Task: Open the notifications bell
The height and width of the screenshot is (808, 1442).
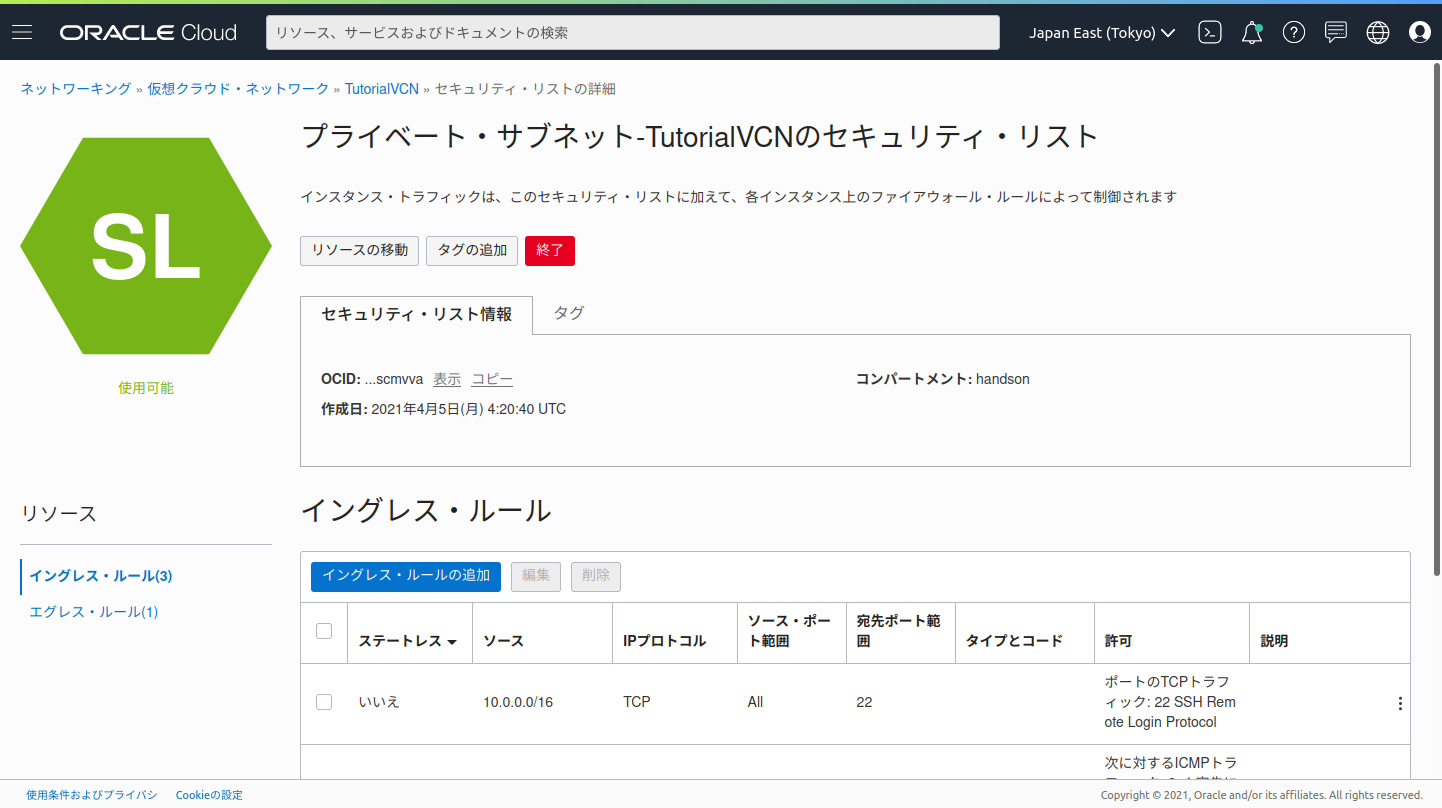Action: click(x=1252, y=32)
